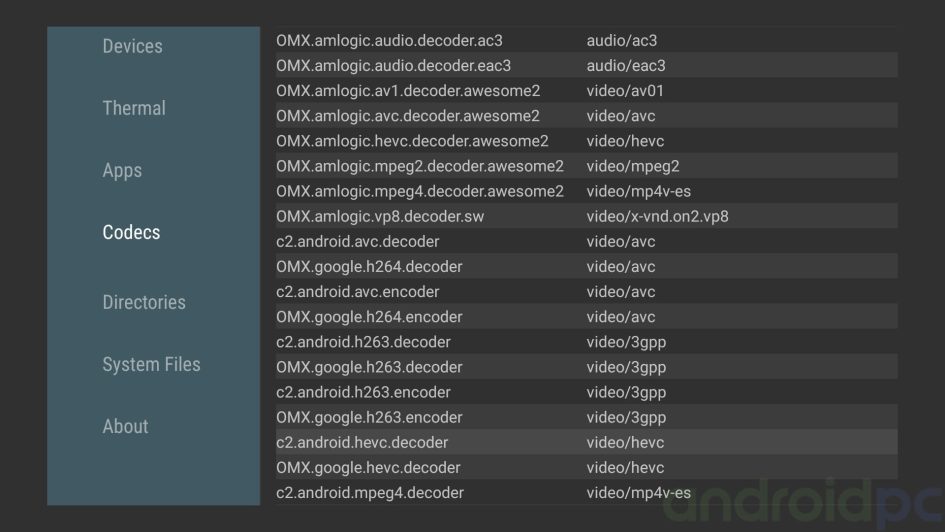Choose the OMX.amlogic.mpeg2.decoder.awesome2 entry
945x532 pixels.
coord(420,166)
